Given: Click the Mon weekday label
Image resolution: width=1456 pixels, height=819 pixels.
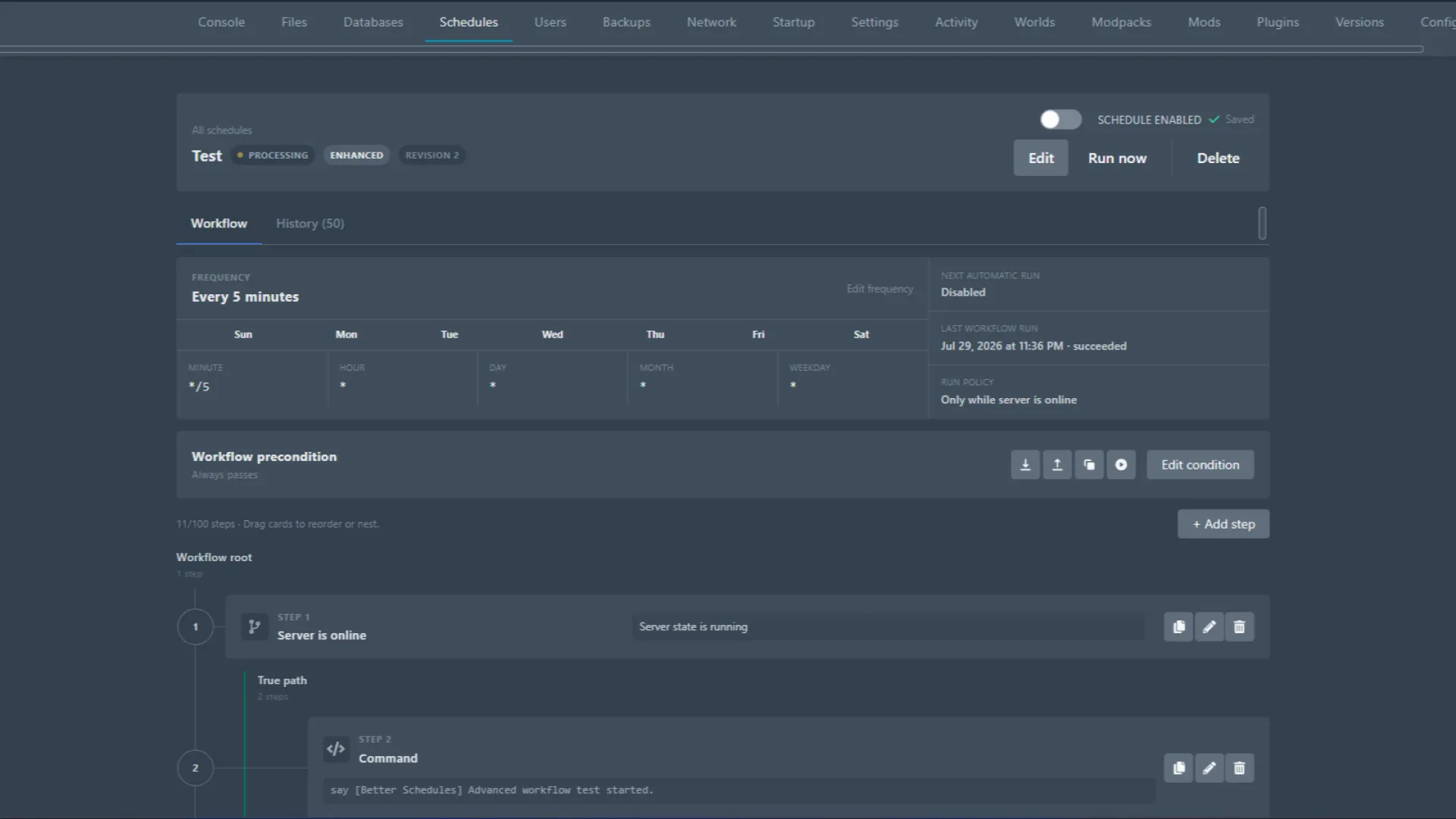Looking at the screenshot, I should point(347,334).
